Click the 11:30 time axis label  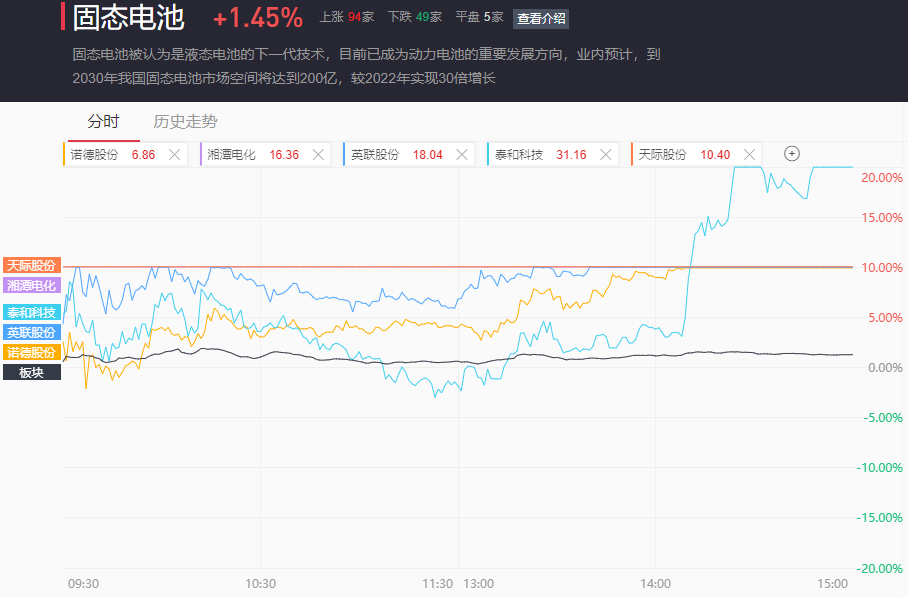click(438, 584)
